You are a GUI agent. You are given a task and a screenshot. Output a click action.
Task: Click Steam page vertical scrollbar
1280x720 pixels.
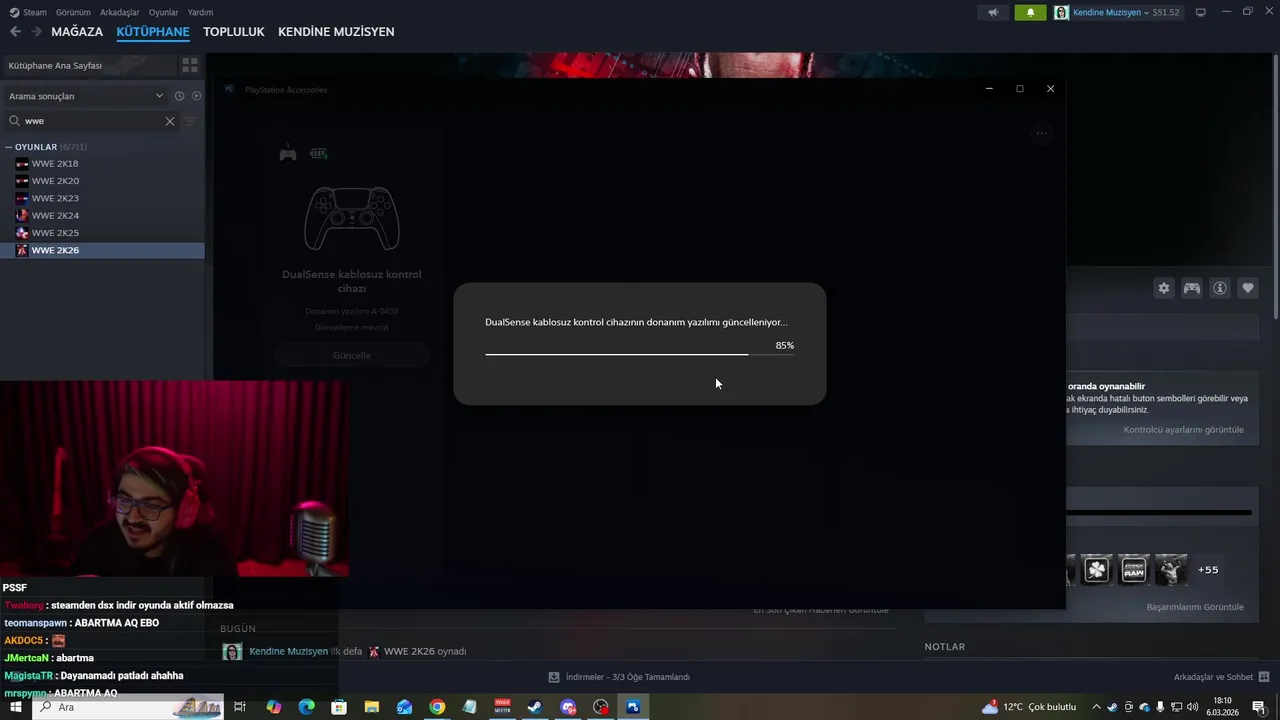[x=1275, y=185]
